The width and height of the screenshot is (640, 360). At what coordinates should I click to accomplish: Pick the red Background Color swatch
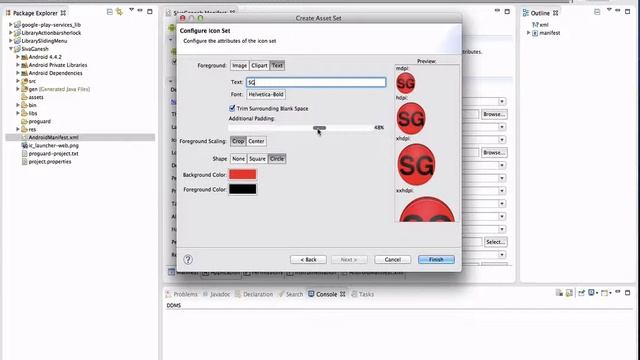(243, 175)
